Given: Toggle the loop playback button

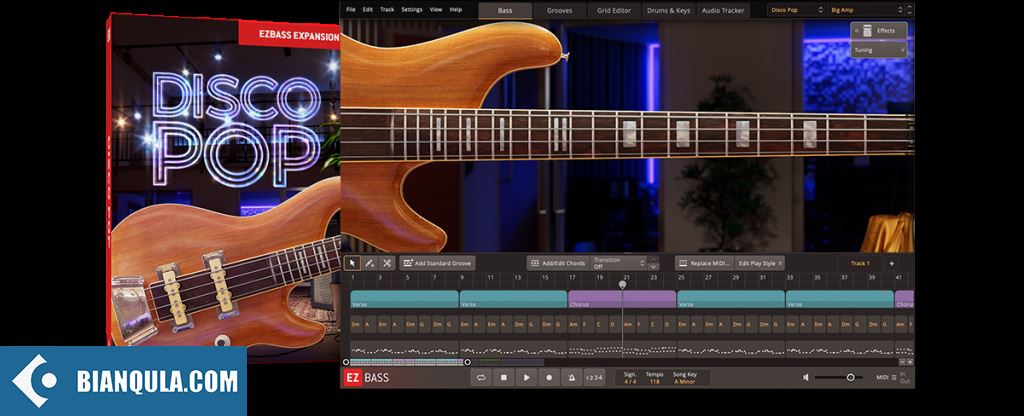Looking at the screenshot, I should tap(481, 377).
